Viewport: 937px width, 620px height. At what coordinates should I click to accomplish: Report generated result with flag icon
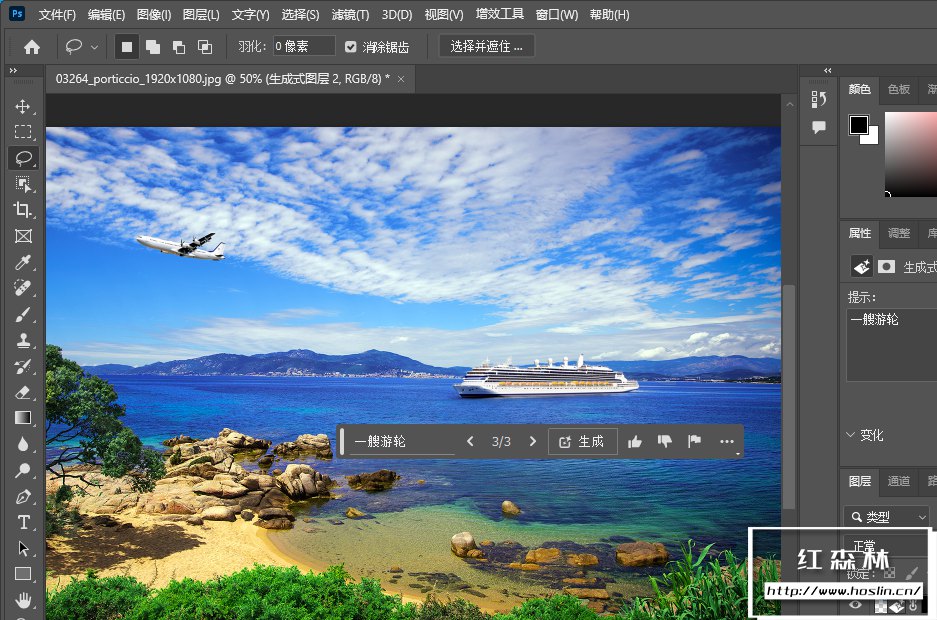pos(694,441)
